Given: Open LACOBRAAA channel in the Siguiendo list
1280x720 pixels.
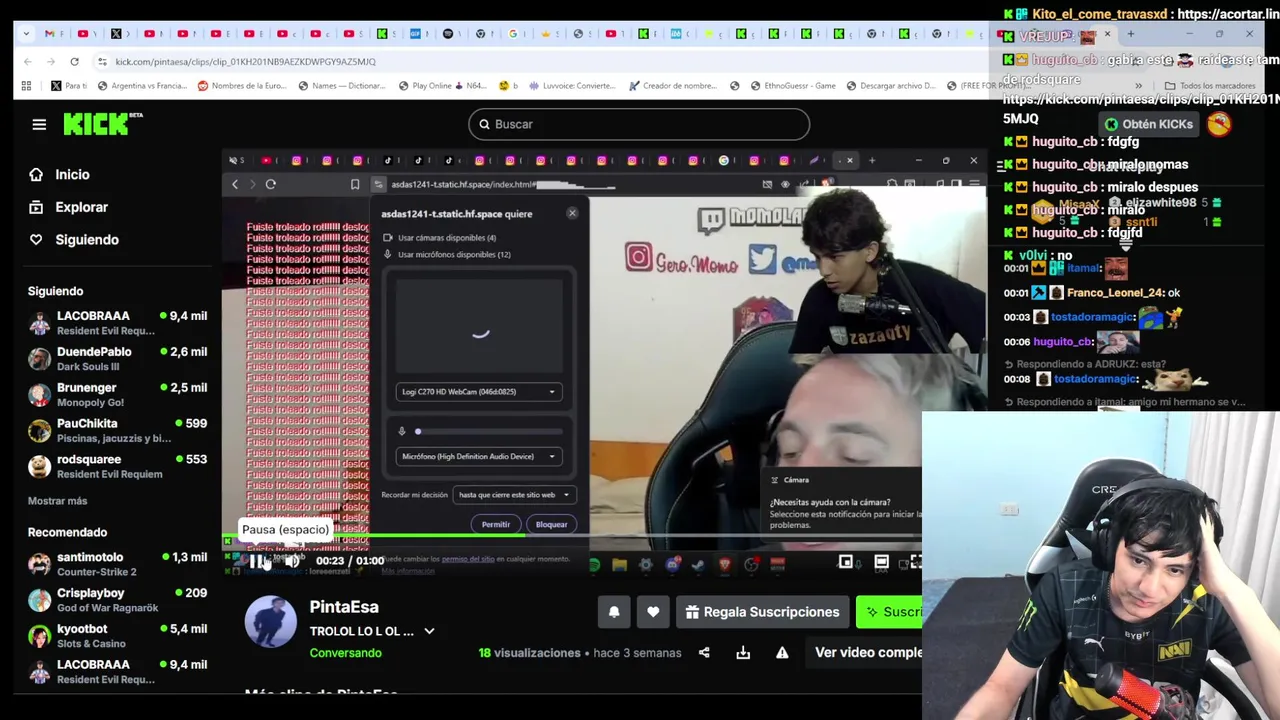Looking at the screenshot, I should [x=118, y=323].
